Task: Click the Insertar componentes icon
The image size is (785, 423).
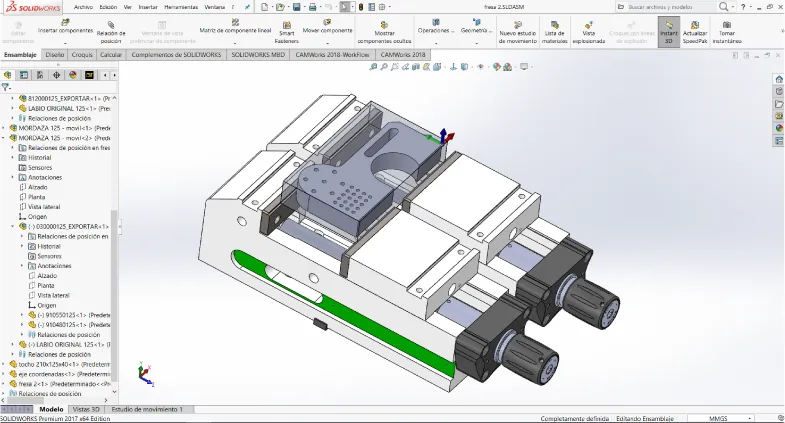Action: coord(65,24)
